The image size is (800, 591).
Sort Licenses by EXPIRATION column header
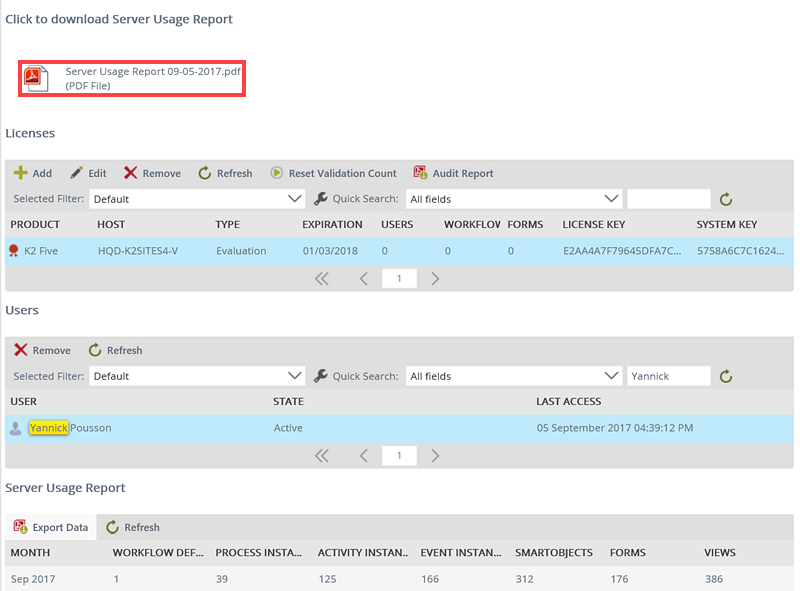pos(332,225)
